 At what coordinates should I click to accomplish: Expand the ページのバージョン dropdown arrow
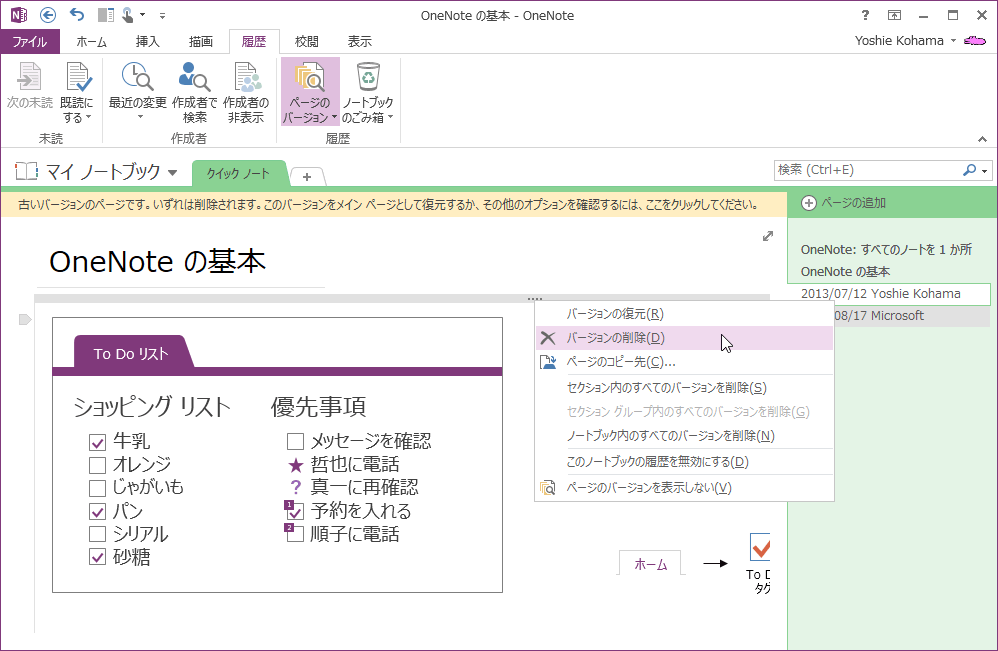pos(334,117)
